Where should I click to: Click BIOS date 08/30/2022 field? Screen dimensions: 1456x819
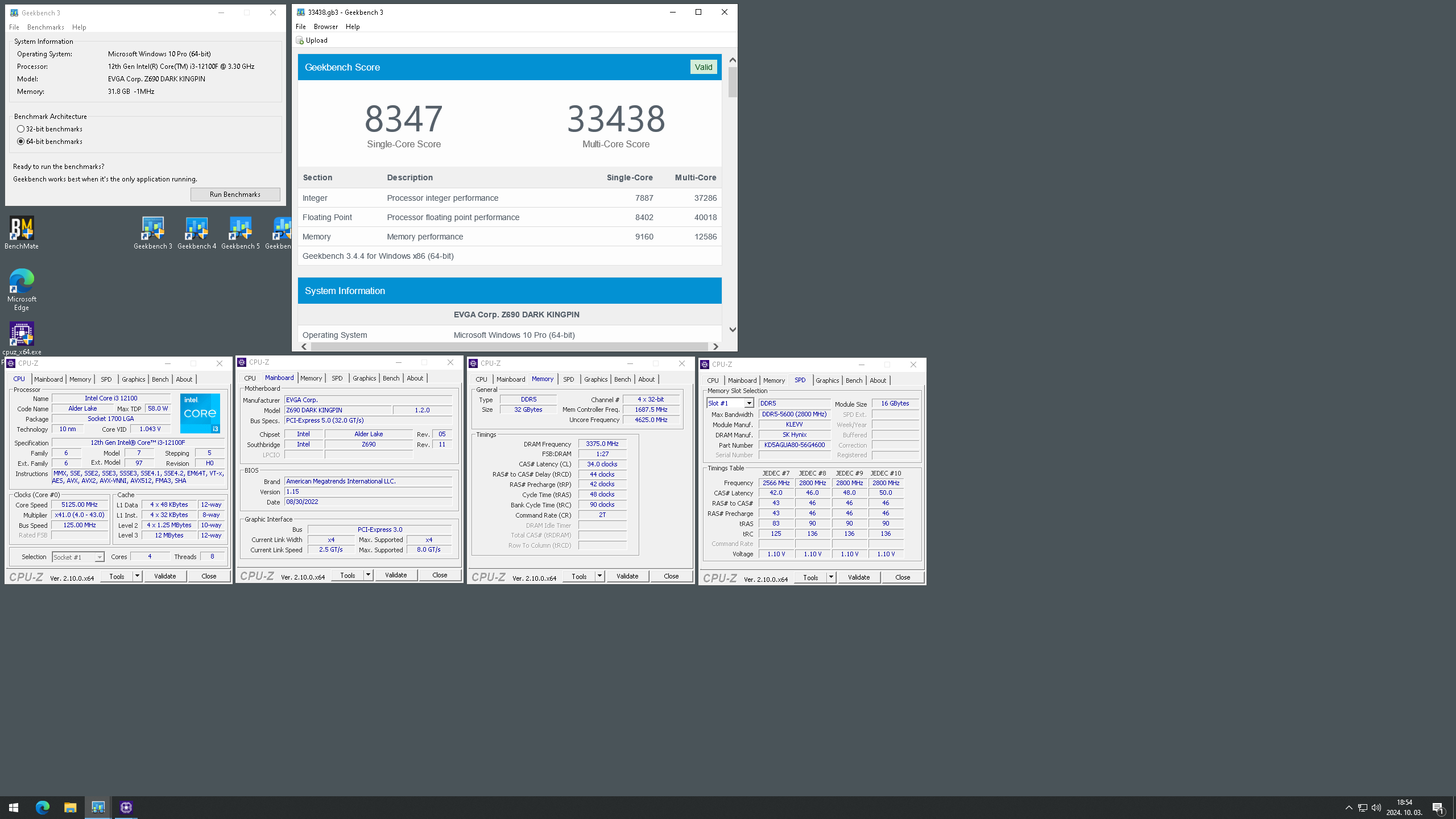point(368,502)
